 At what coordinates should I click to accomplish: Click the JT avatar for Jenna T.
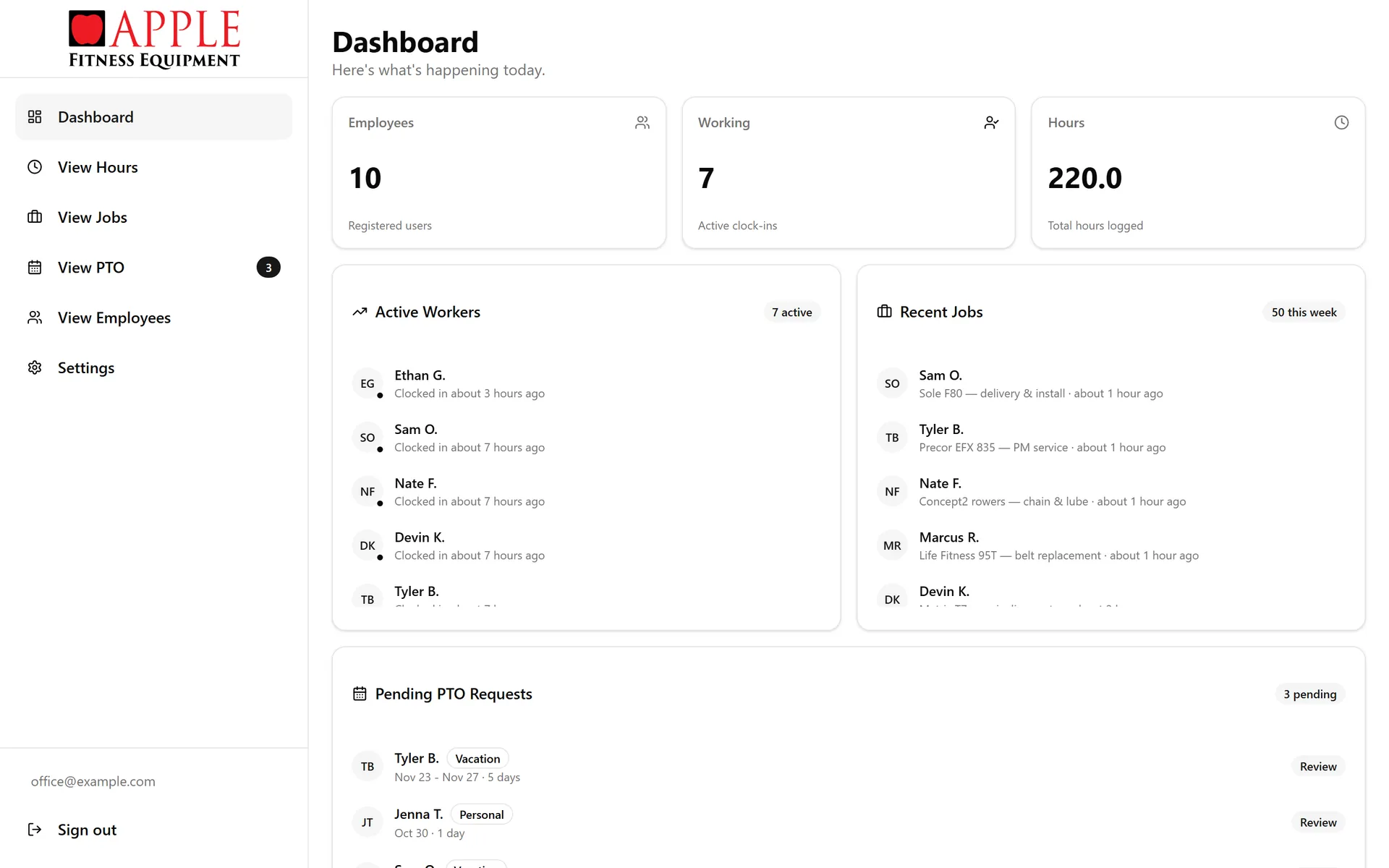point(368,822)
